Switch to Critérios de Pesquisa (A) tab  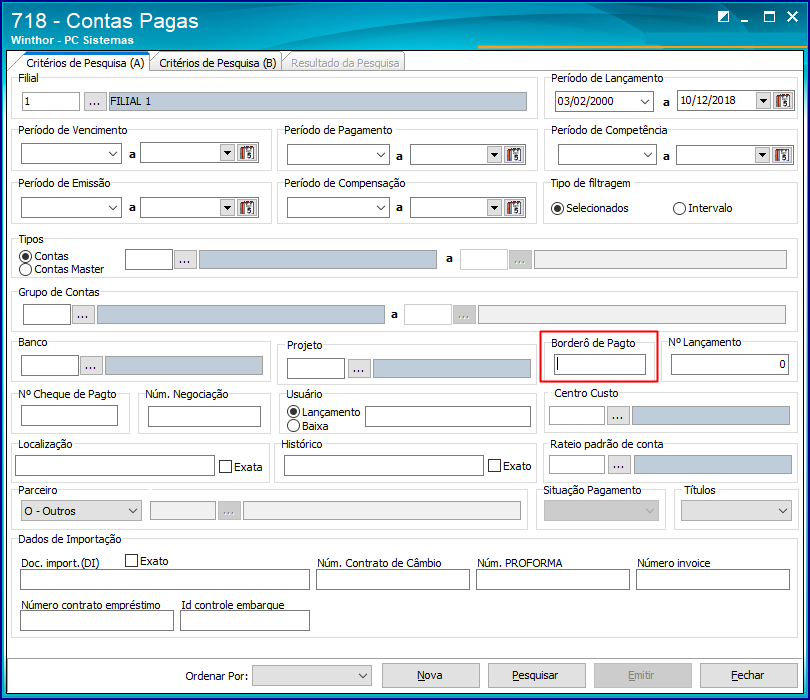85,63
